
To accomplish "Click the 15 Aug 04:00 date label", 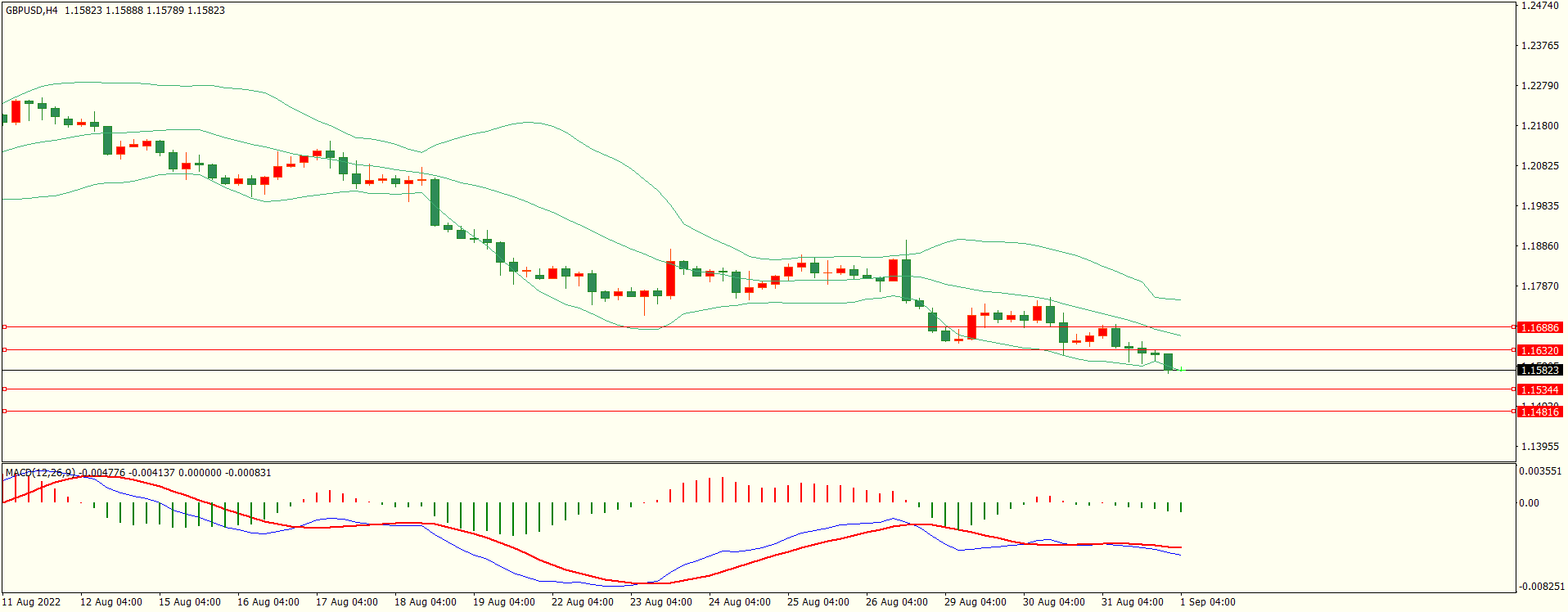I will [x=189, y=602].
